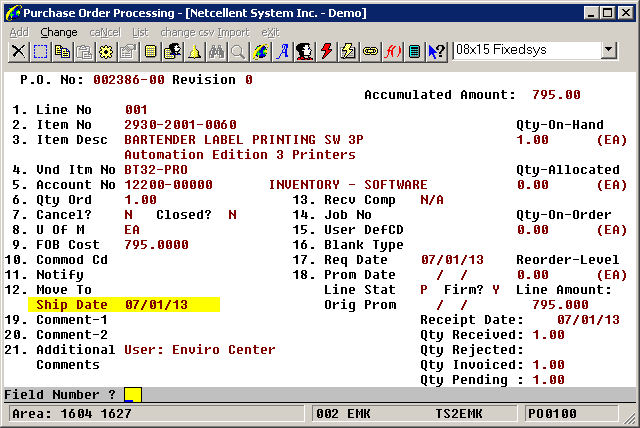Click the INVENTORY - SOFTWARE account description
This screenshot has width=640, height=428.
coord(348,184)
